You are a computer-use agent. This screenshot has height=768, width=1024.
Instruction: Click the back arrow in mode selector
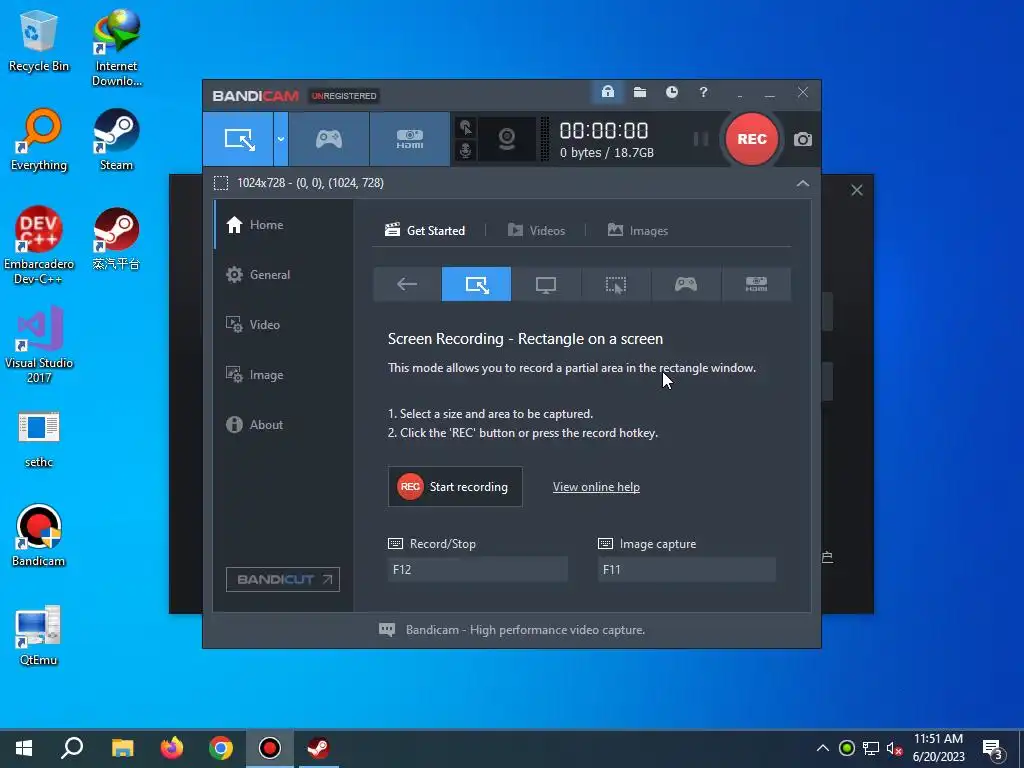coord(407,284)
